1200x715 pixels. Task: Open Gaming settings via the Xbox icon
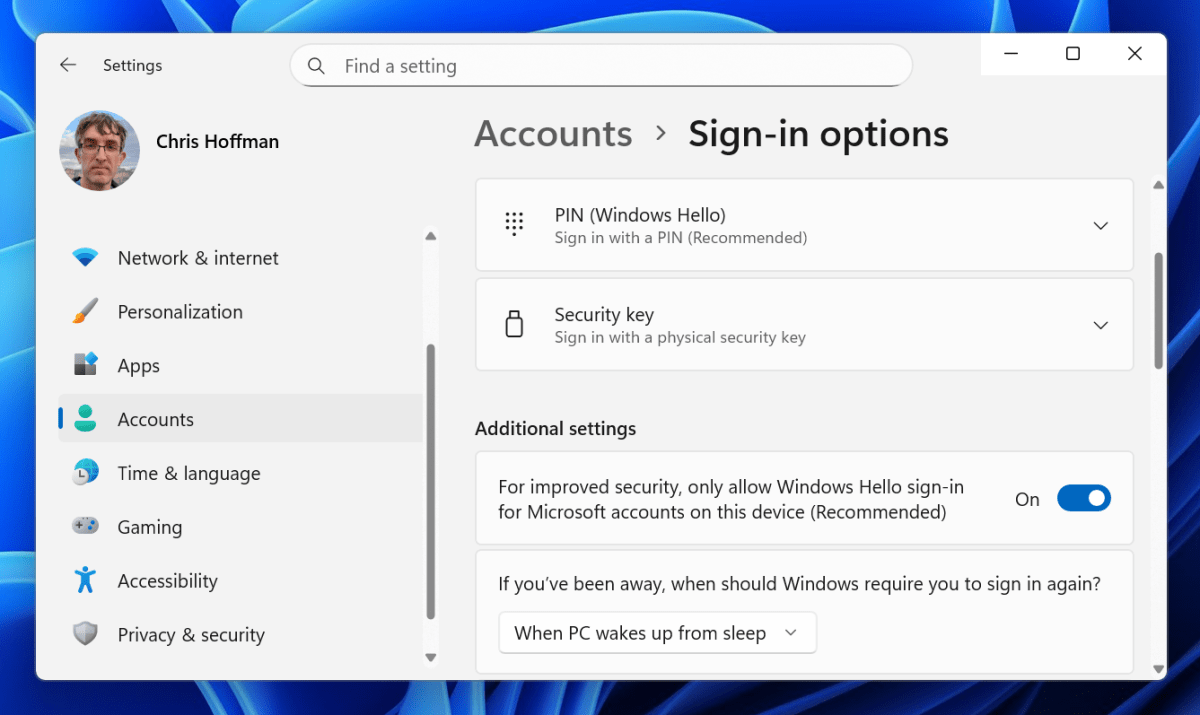[x=86, y=527]
